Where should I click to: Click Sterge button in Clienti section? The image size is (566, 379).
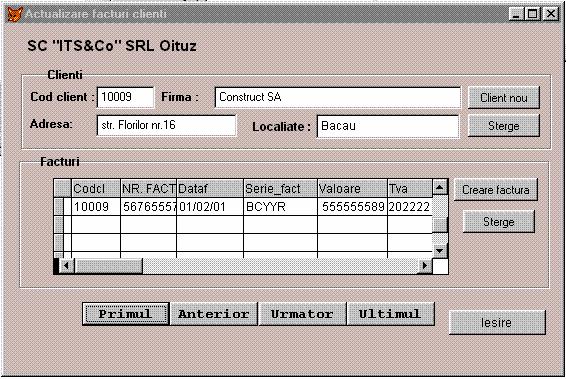tap(504, 126)
